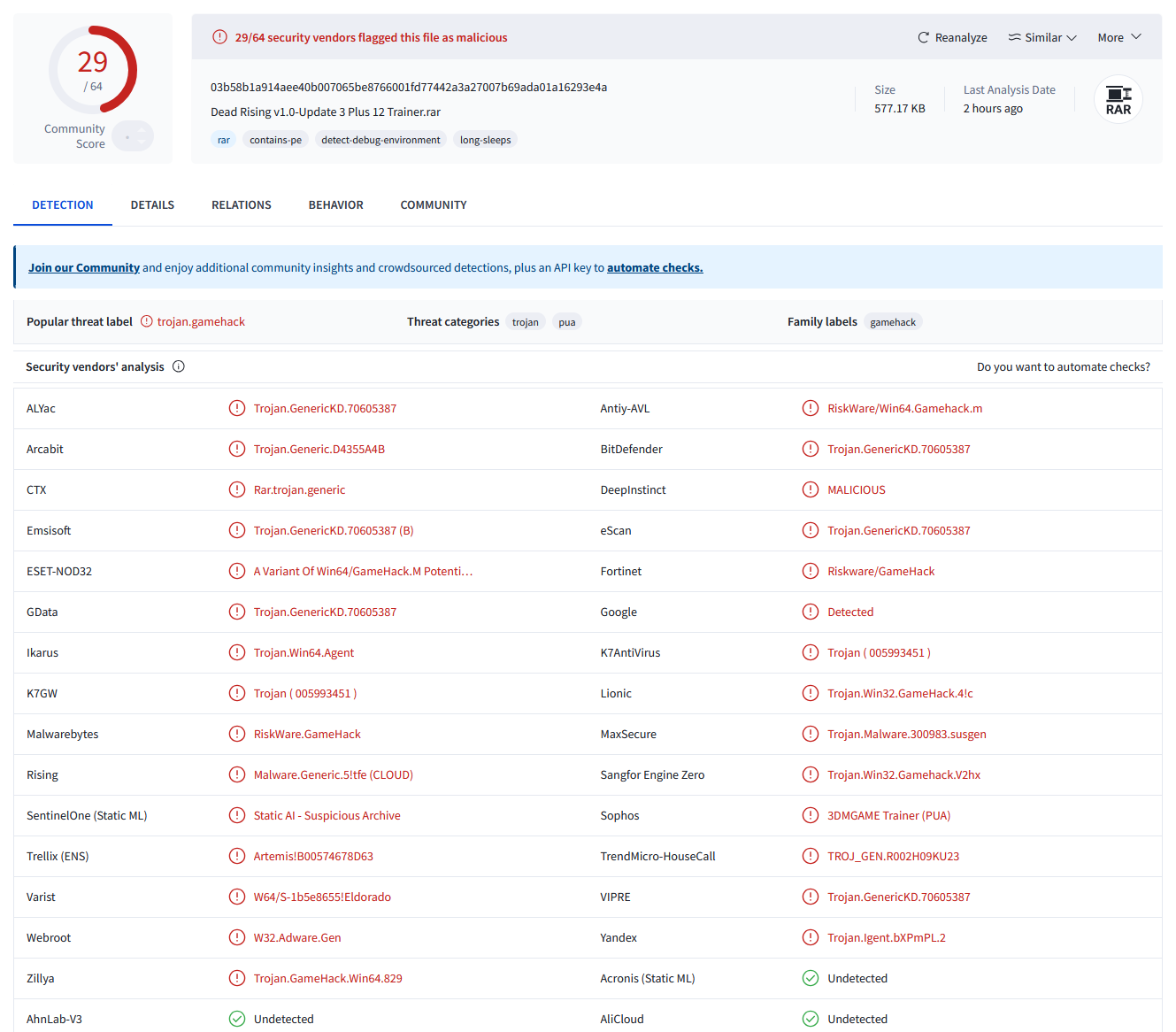The image size is (1176, 1032).
Task: Click the Static AI - Suspicious Archive result
Action: tap(327, 815)
